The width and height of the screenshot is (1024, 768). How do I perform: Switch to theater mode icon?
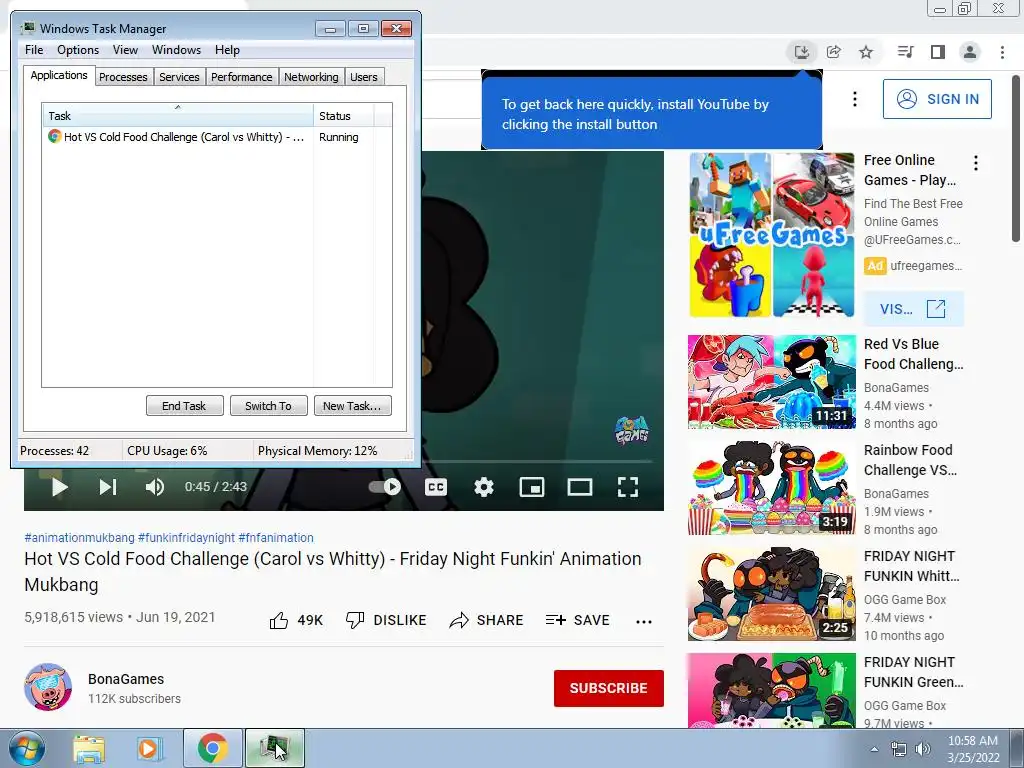click(x=580, y=487)
